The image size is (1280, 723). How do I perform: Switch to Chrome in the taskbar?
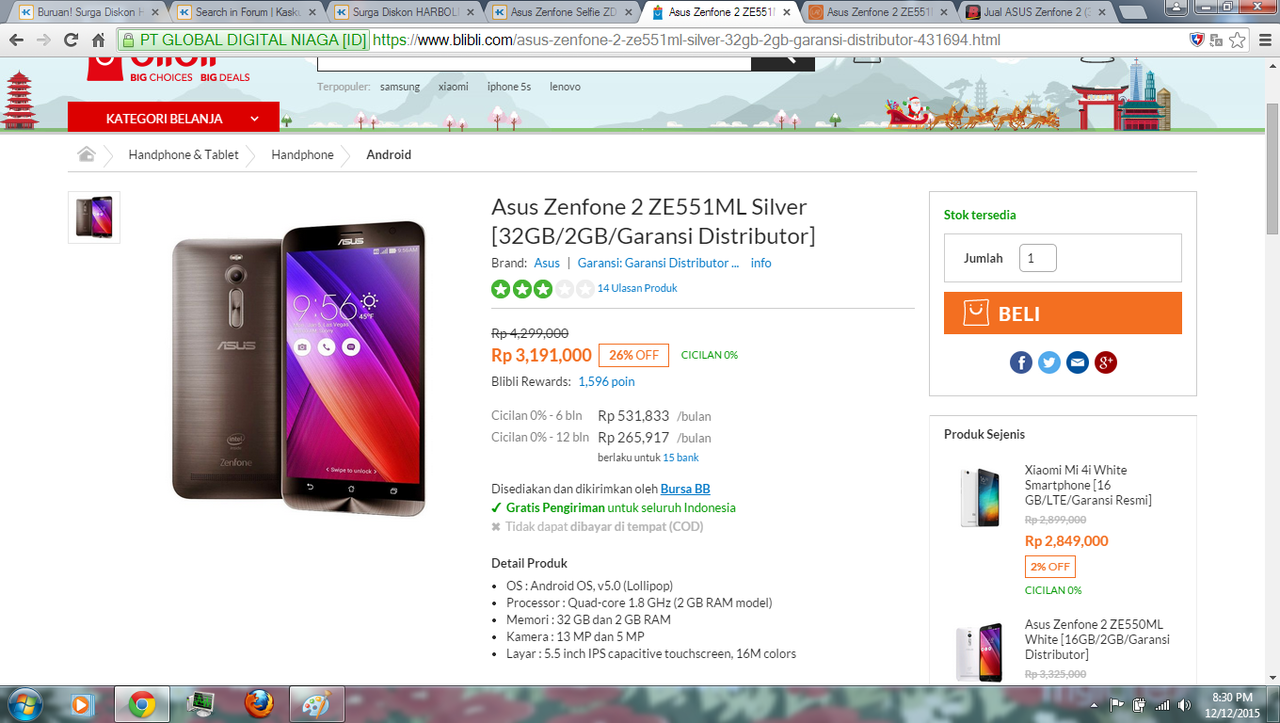coord(141,704)
